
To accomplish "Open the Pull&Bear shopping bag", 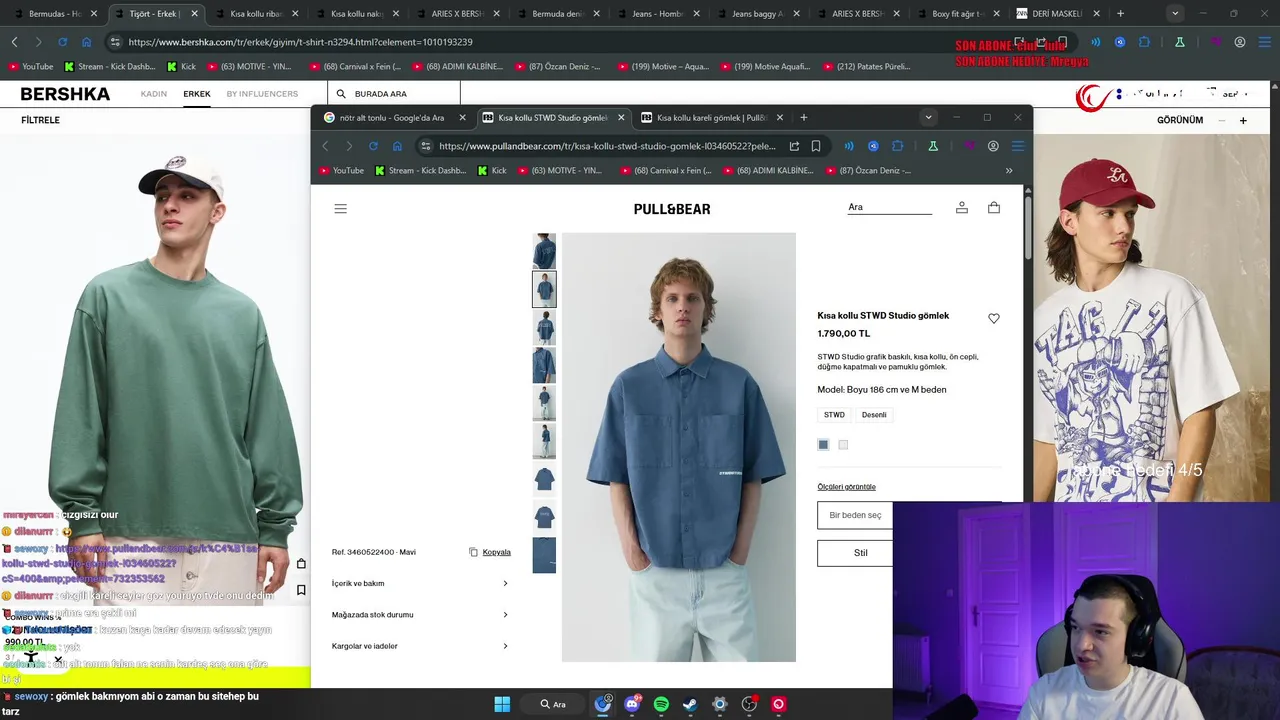I will pyautogui.click(x=993, y=208).
